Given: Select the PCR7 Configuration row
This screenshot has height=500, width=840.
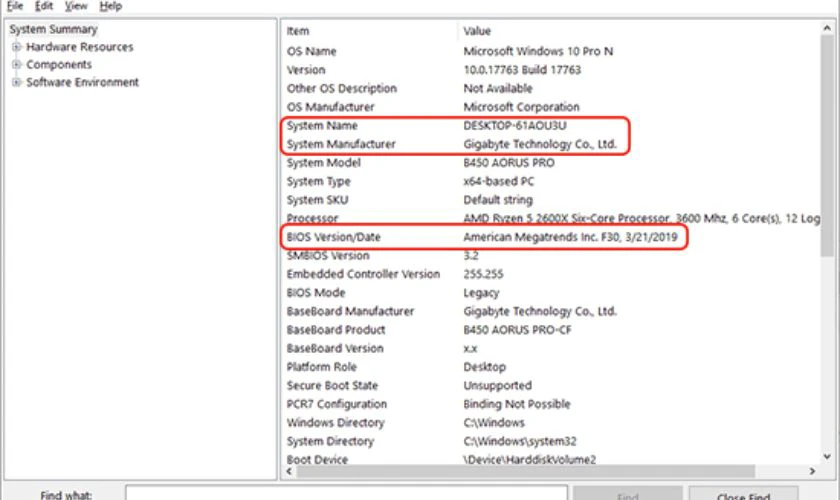Looking at the screenshot, I should [x=551, y=405].
